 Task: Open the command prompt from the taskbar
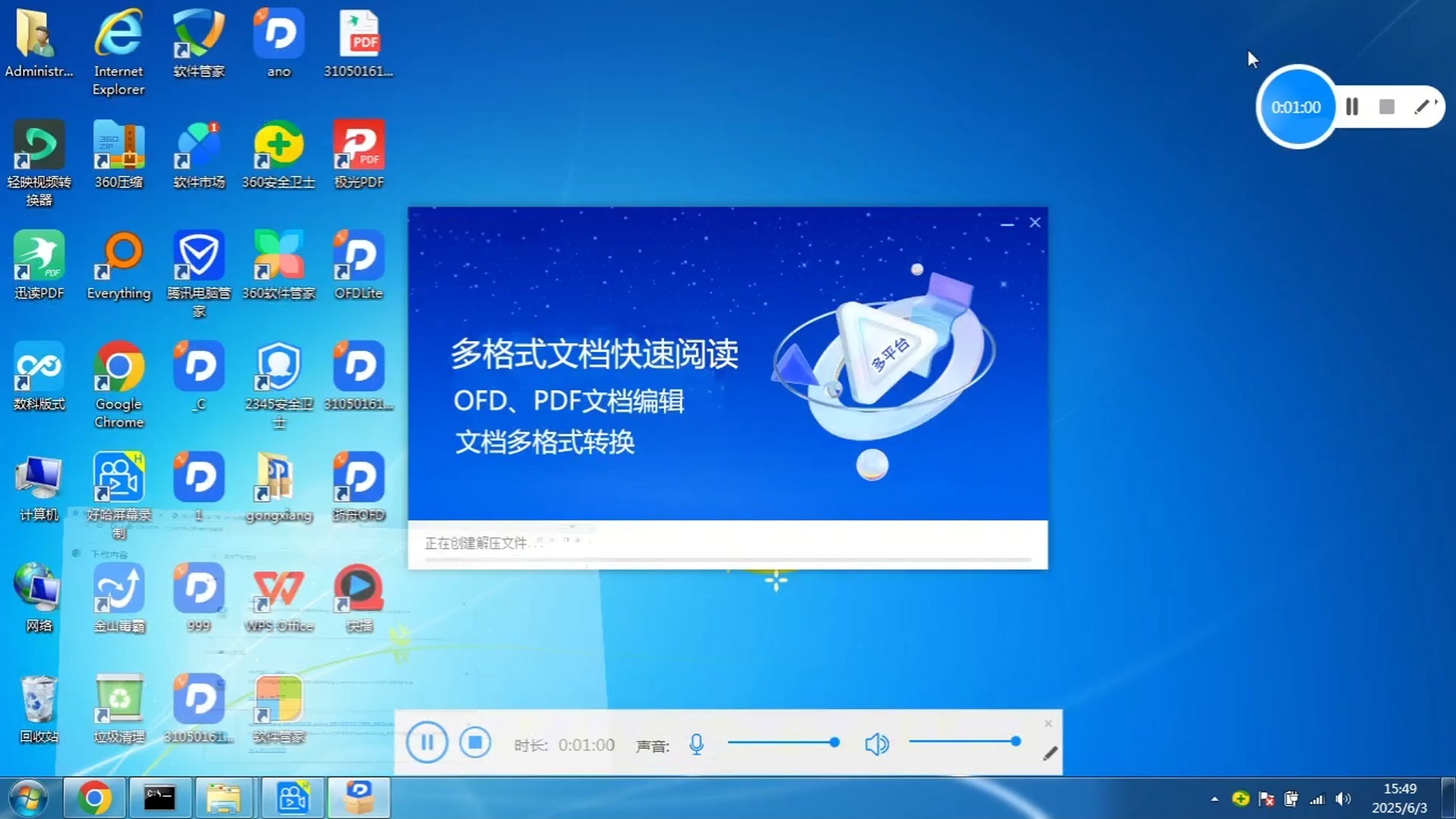click(160, 797)
